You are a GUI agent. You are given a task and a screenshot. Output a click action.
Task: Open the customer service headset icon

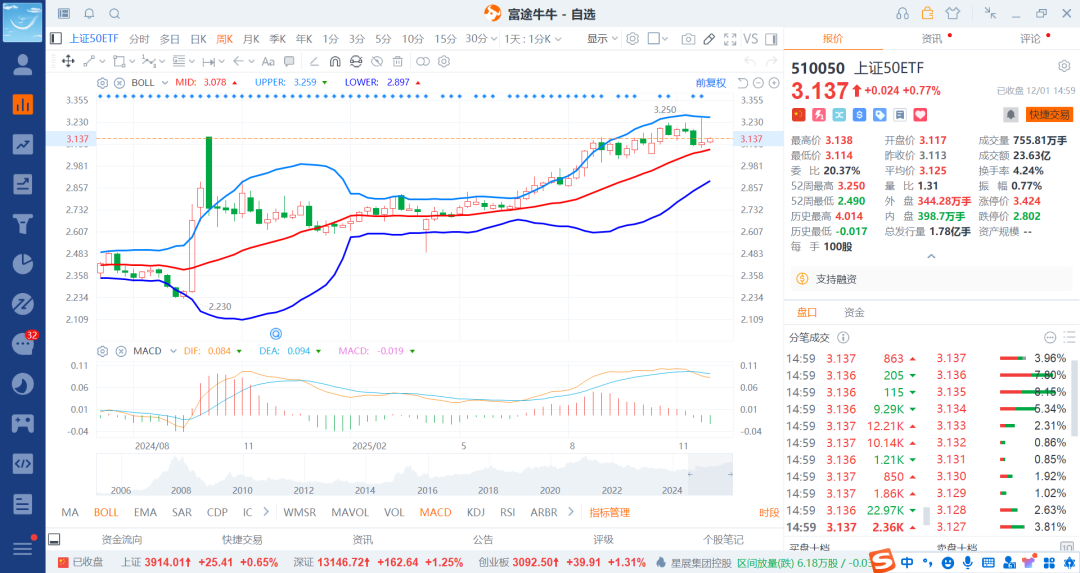tap(902, 14)
